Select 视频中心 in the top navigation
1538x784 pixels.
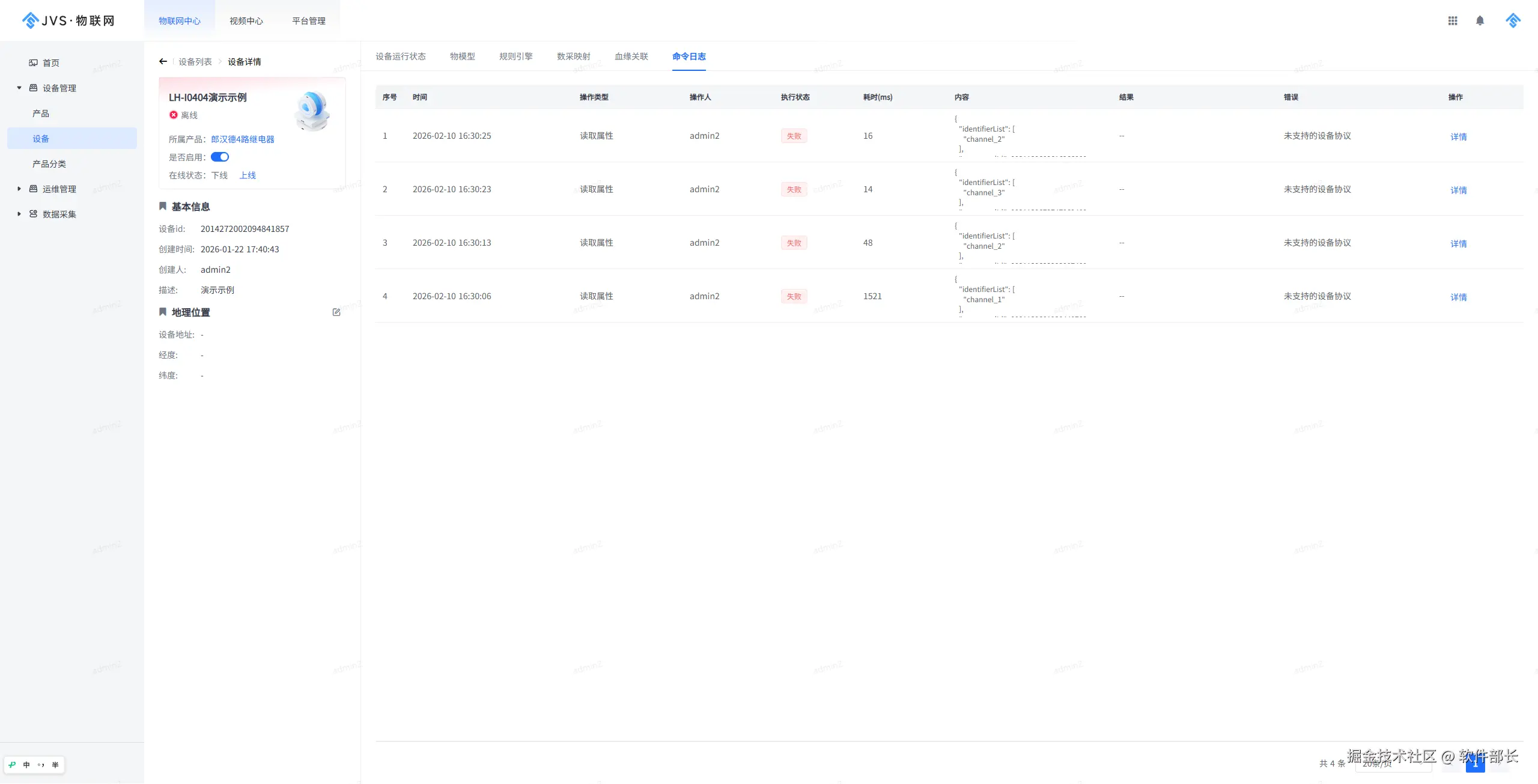point(246,21)
